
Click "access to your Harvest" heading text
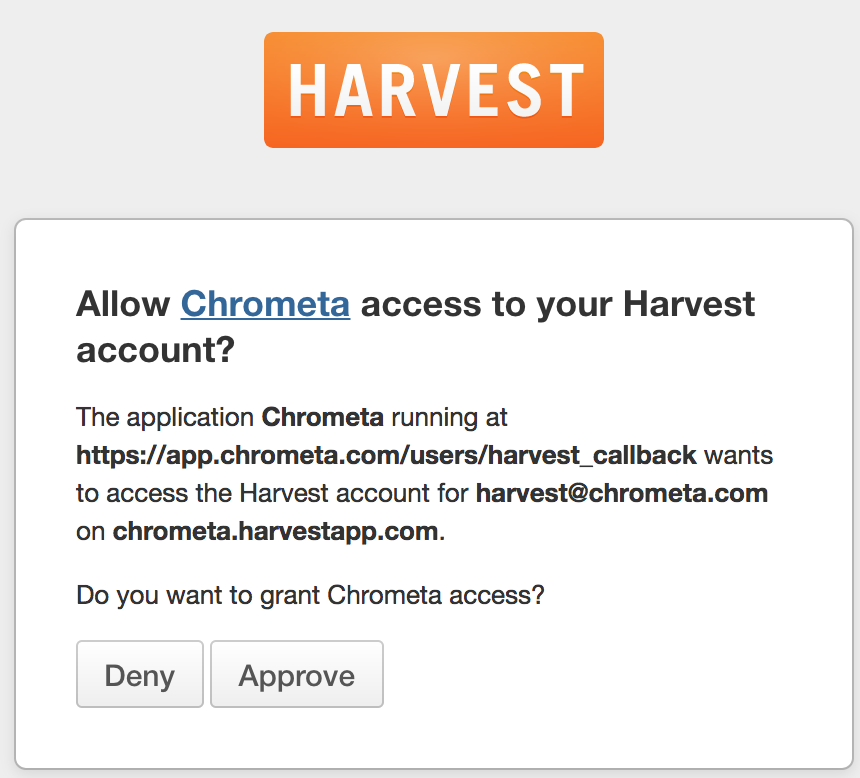pyautogui.click(x=558, y=304)
